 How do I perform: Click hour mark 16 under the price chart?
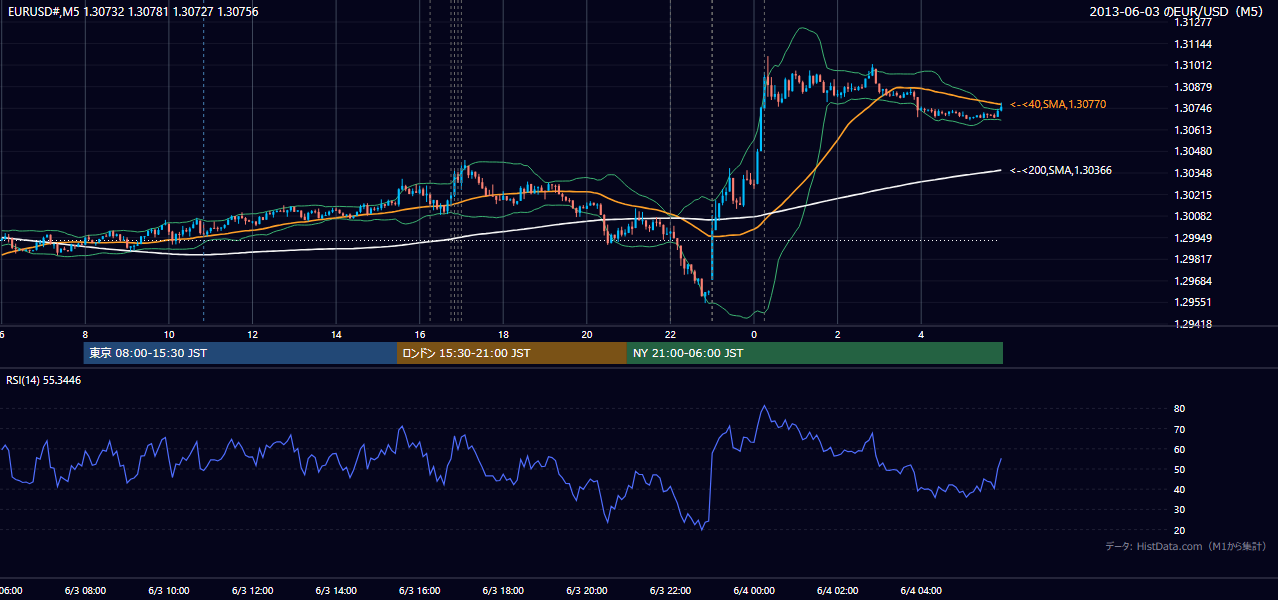click(x=420, y=335)
